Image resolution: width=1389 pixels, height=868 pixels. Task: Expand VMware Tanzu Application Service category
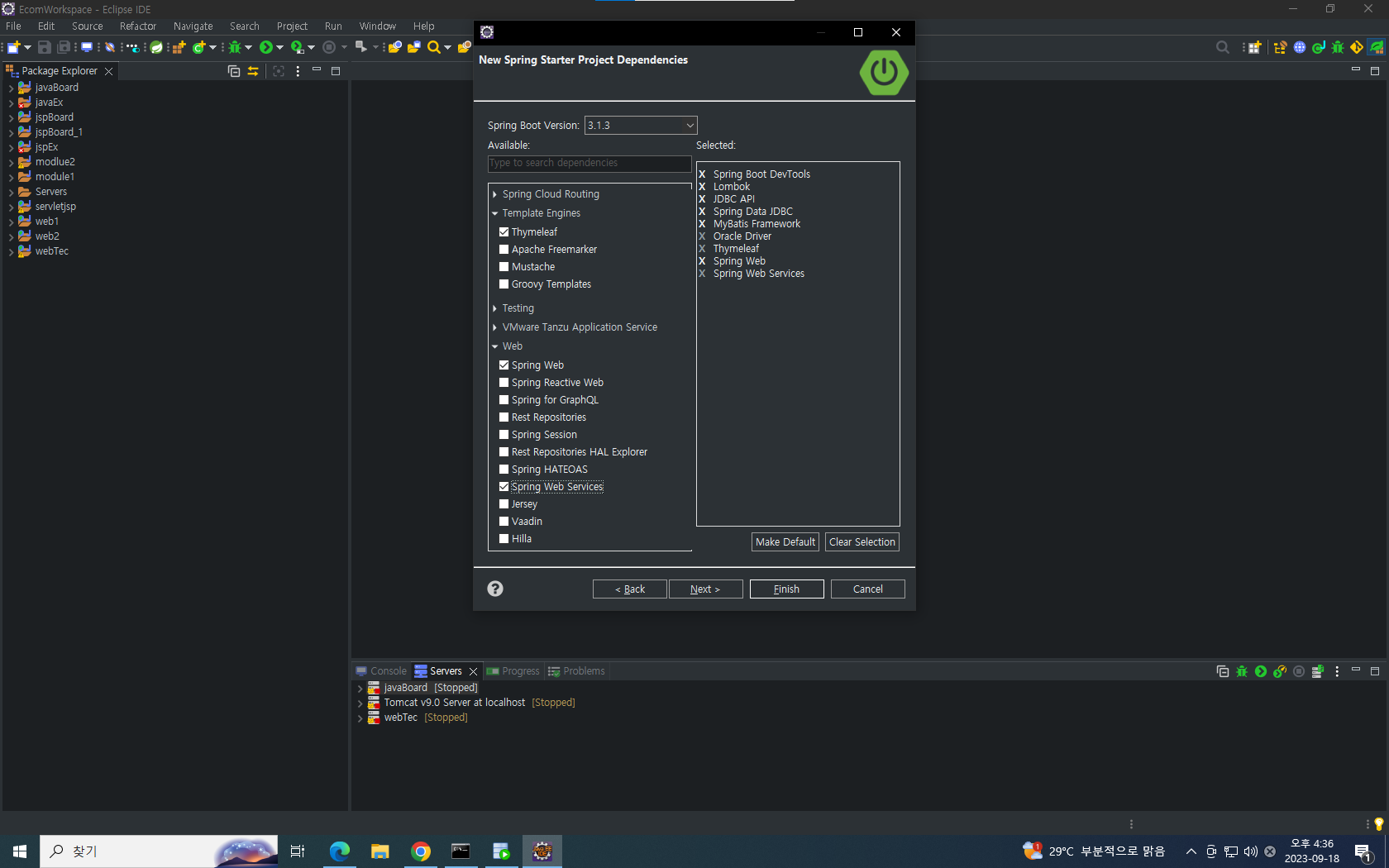coord(494,327)
